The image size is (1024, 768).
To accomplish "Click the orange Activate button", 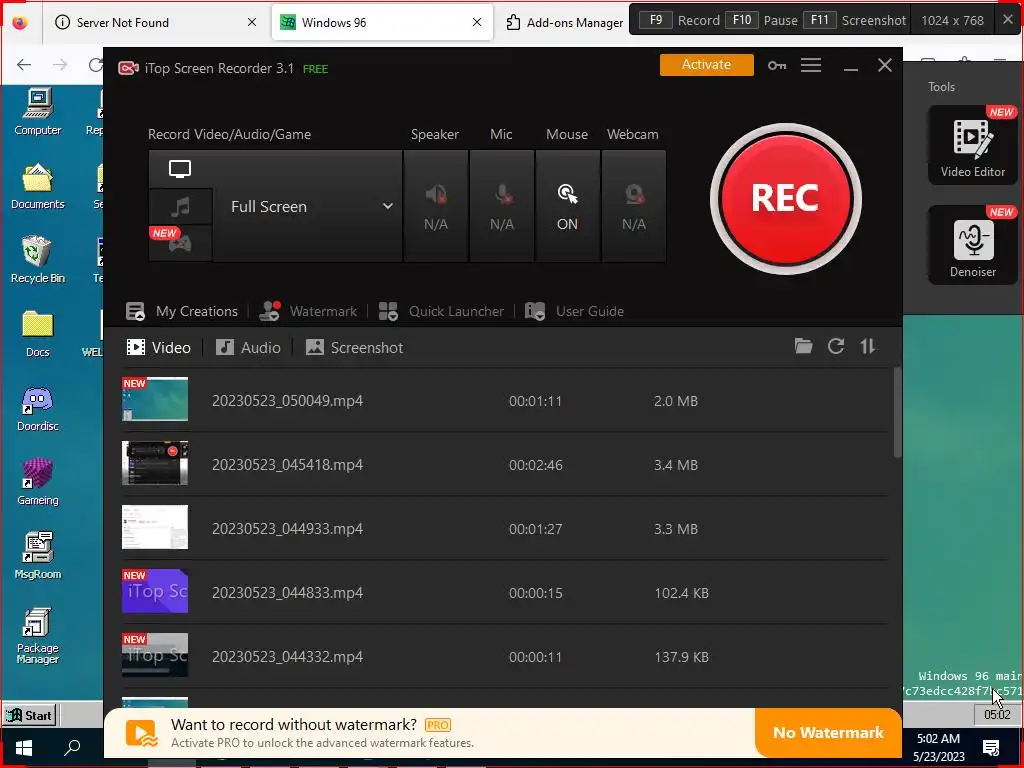I will 706,65.
